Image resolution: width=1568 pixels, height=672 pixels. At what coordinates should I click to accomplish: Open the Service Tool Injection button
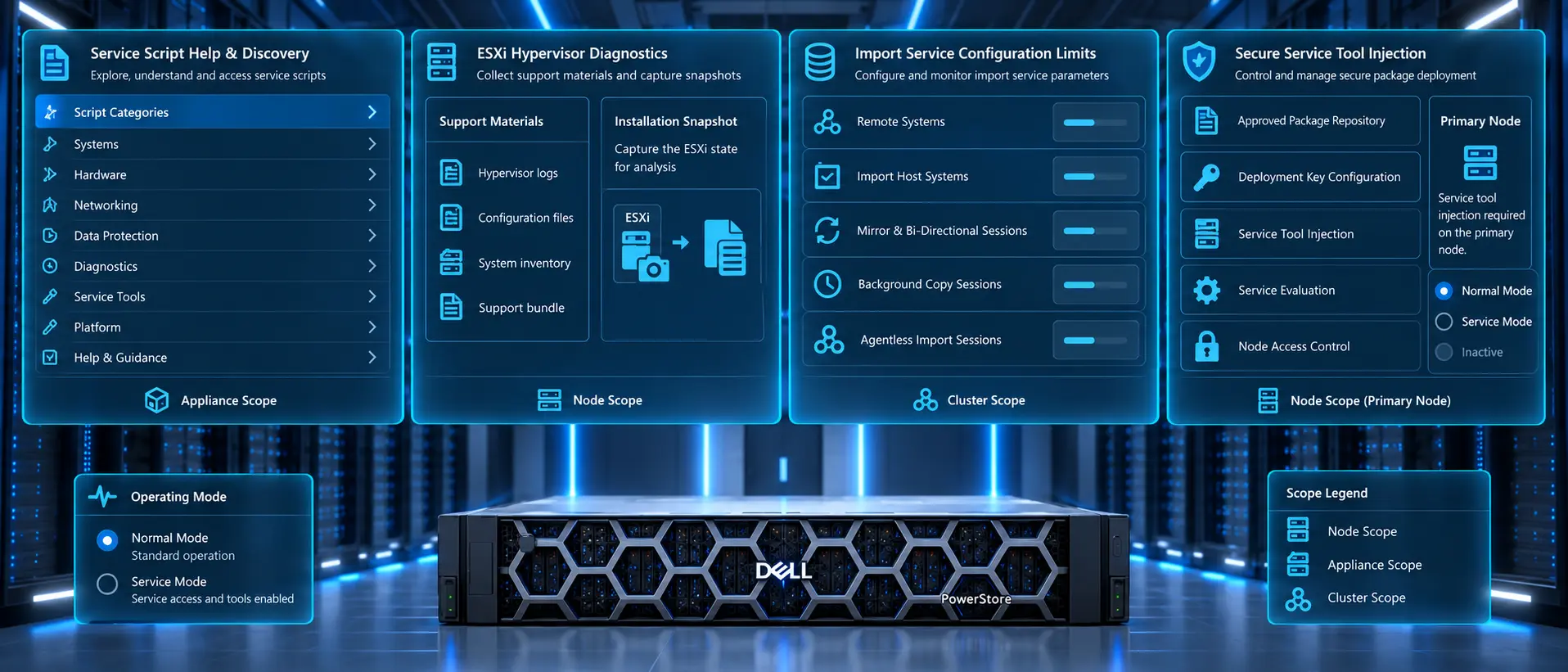(x=1300, y=233)
